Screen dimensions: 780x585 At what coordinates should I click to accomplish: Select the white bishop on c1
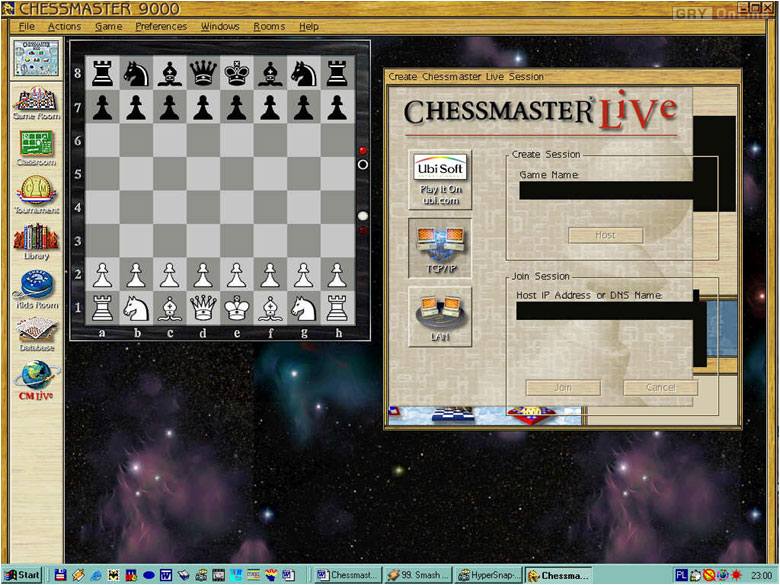tap(170, 308)
